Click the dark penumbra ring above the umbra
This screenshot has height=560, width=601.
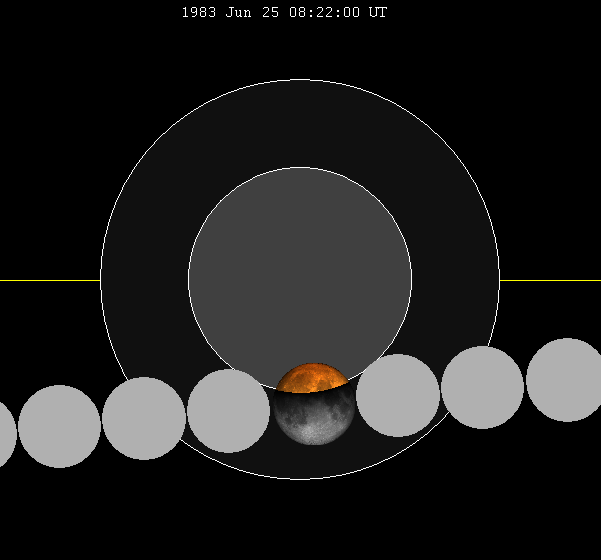click(x=300, y=124)
